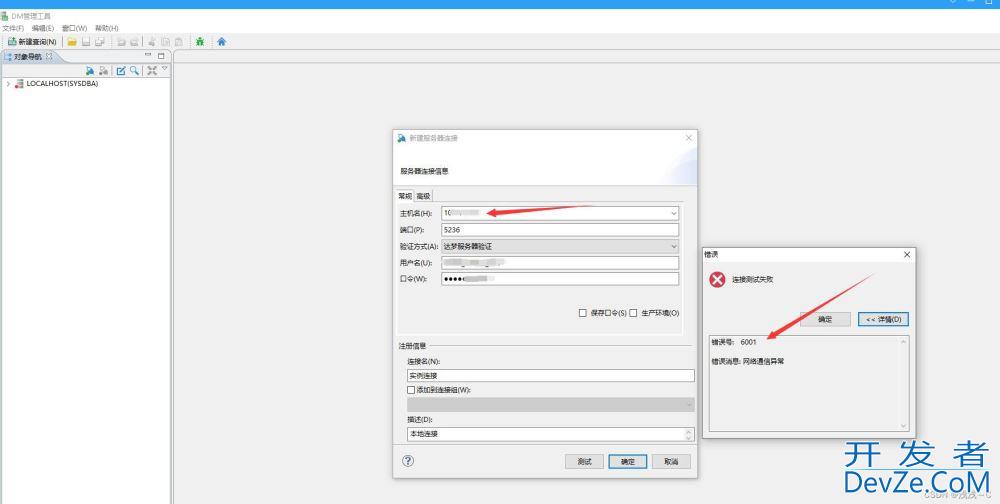The image size is (1000, 504).
Task: Click the 连接名 field with 实例连接
Action: [550, 376]
